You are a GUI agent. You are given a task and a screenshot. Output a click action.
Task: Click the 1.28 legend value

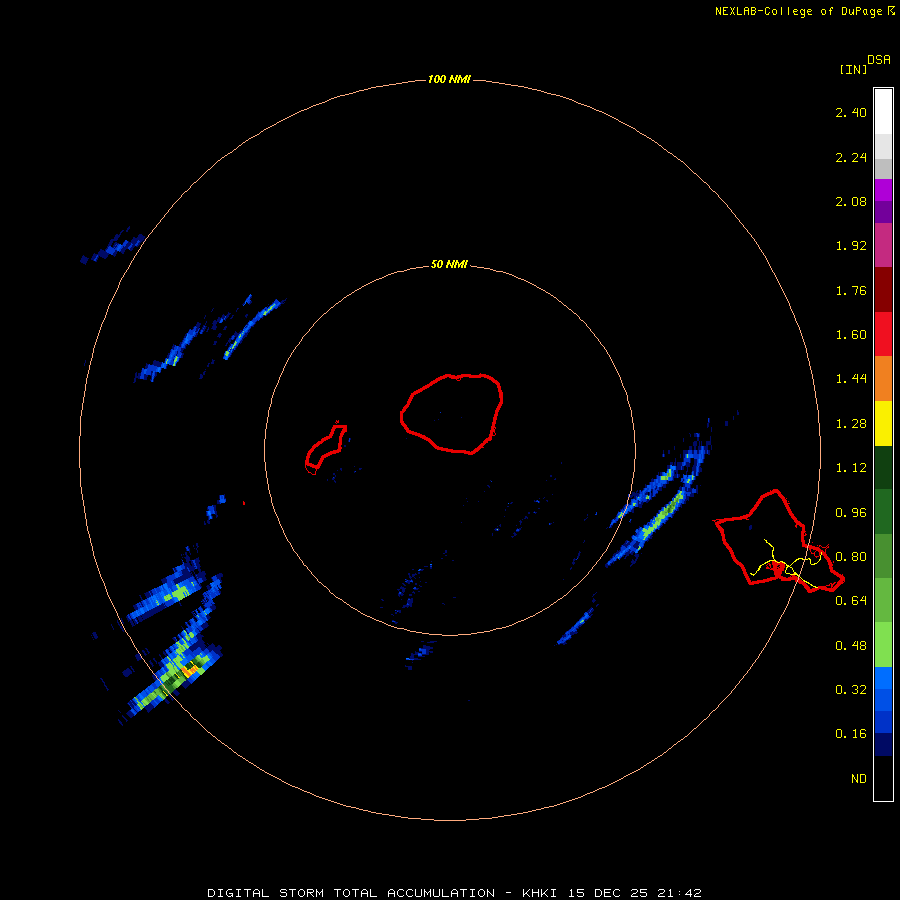pos(851,424)
